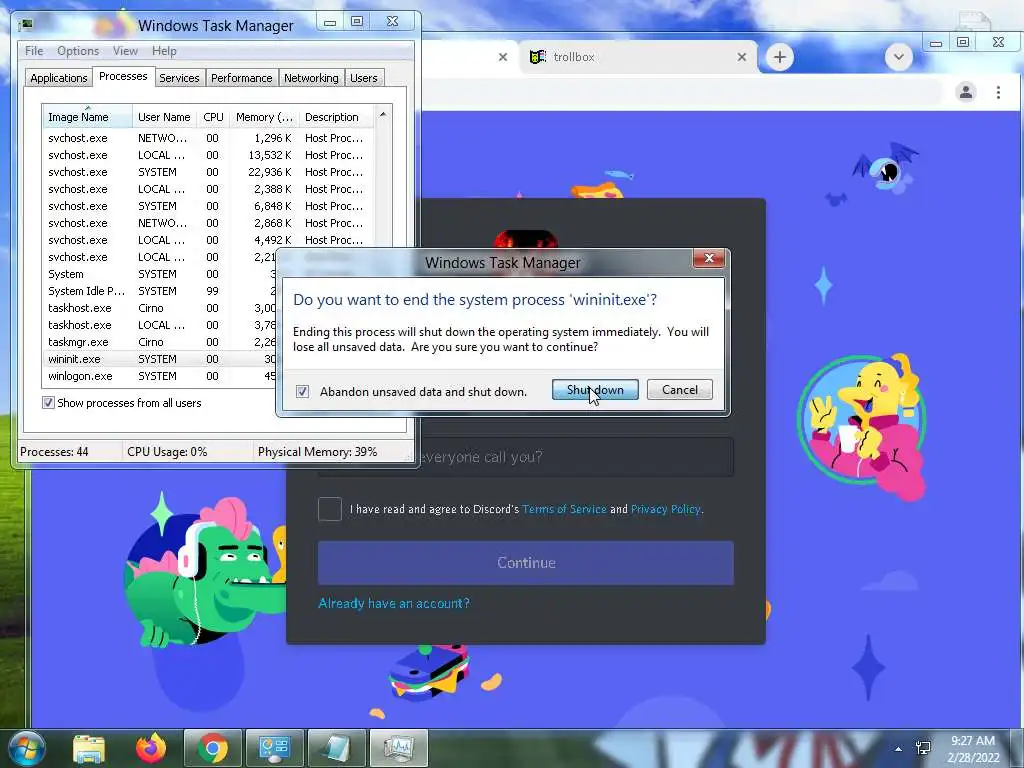
Task: Open Chrome's three-dot menu
Action: pos(999,92)
